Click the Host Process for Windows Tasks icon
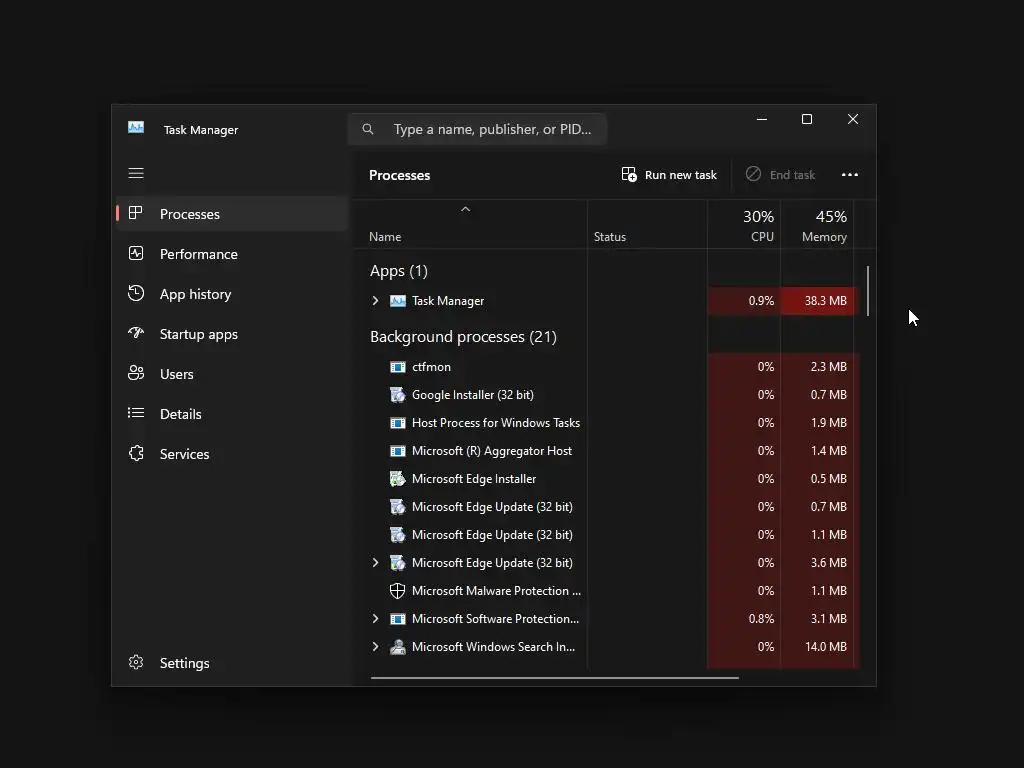 (398, 423)
